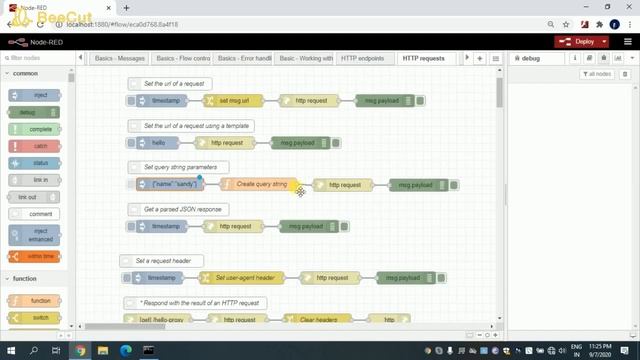Clear debug messages with trash icon

[625, 74]
